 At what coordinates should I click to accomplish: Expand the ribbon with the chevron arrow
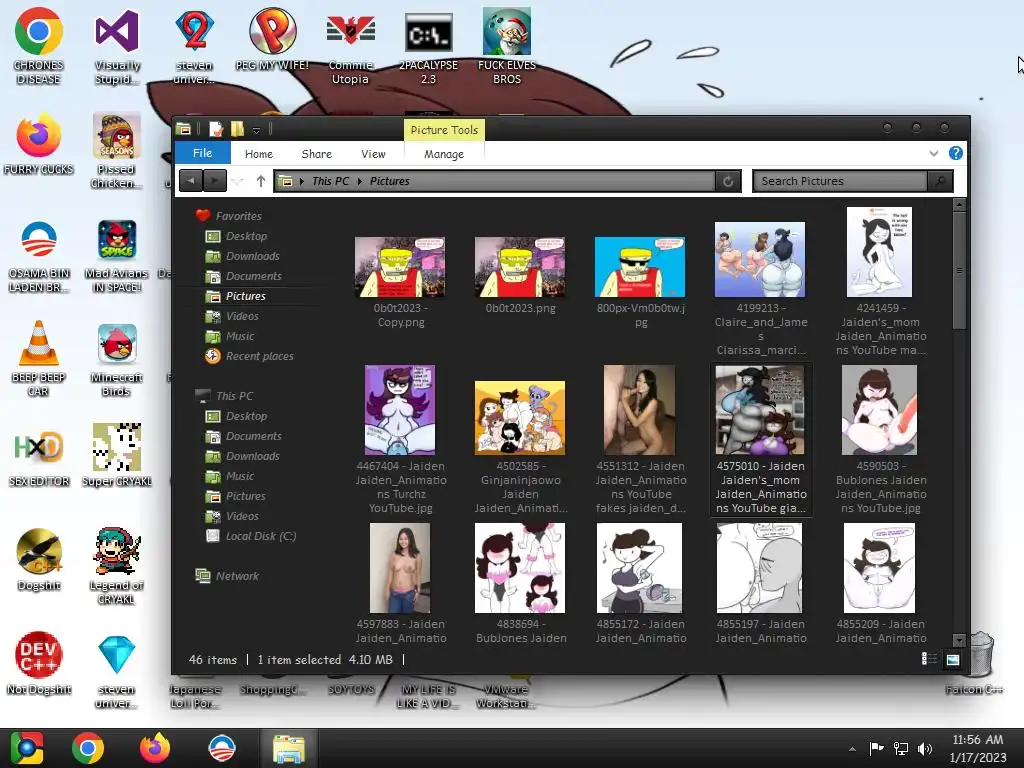[x=934, y=153]
